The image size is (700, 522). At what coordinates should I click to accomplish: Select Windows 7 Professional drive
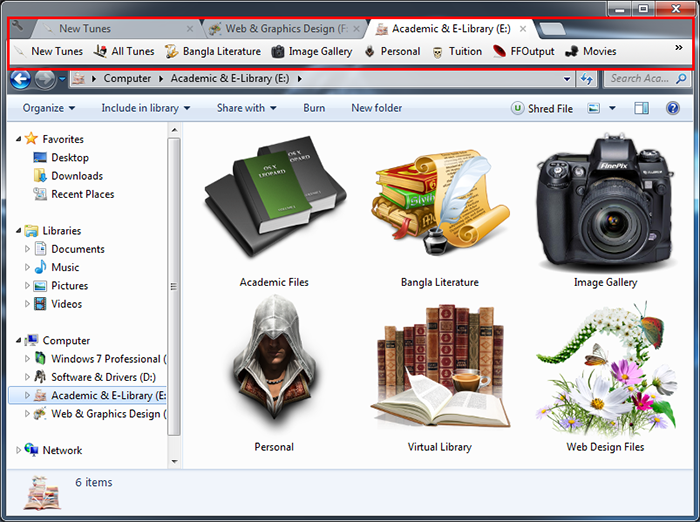coord(100,359)
